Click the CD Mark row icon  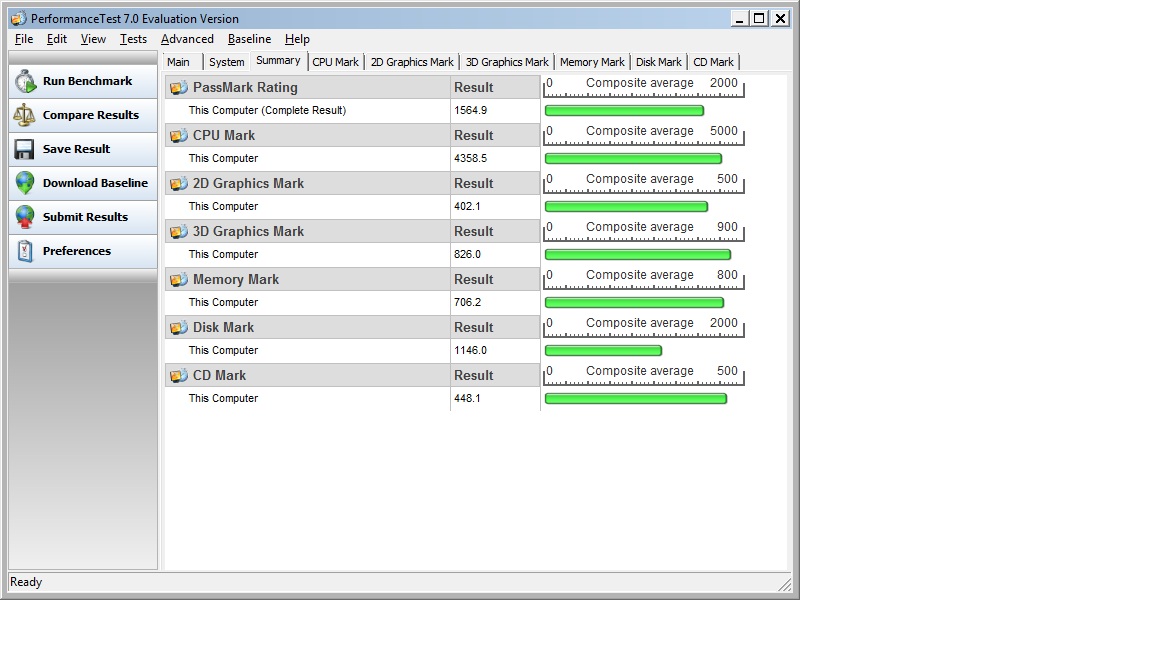coord(179,376)
